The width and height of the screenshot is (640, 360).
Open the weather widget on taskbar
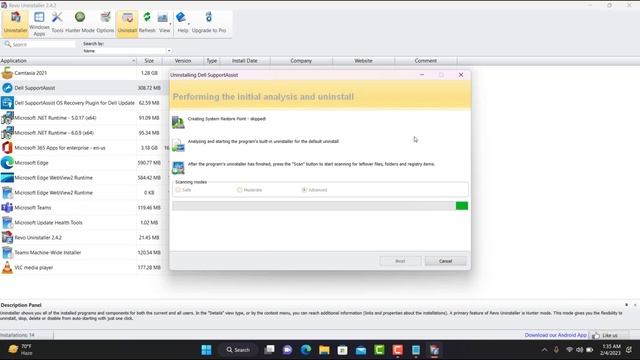[x=20, y=350]
